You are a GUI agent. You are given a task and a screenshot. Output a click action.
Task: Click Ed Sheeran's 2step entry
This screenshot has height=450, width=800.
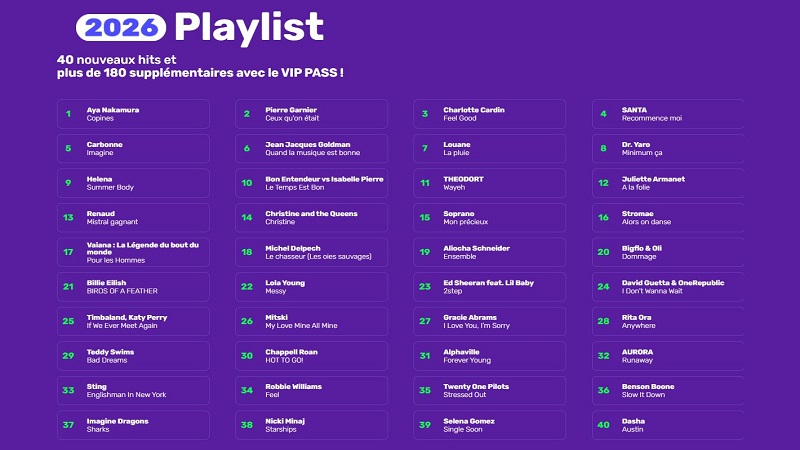[x=490, y=287]
